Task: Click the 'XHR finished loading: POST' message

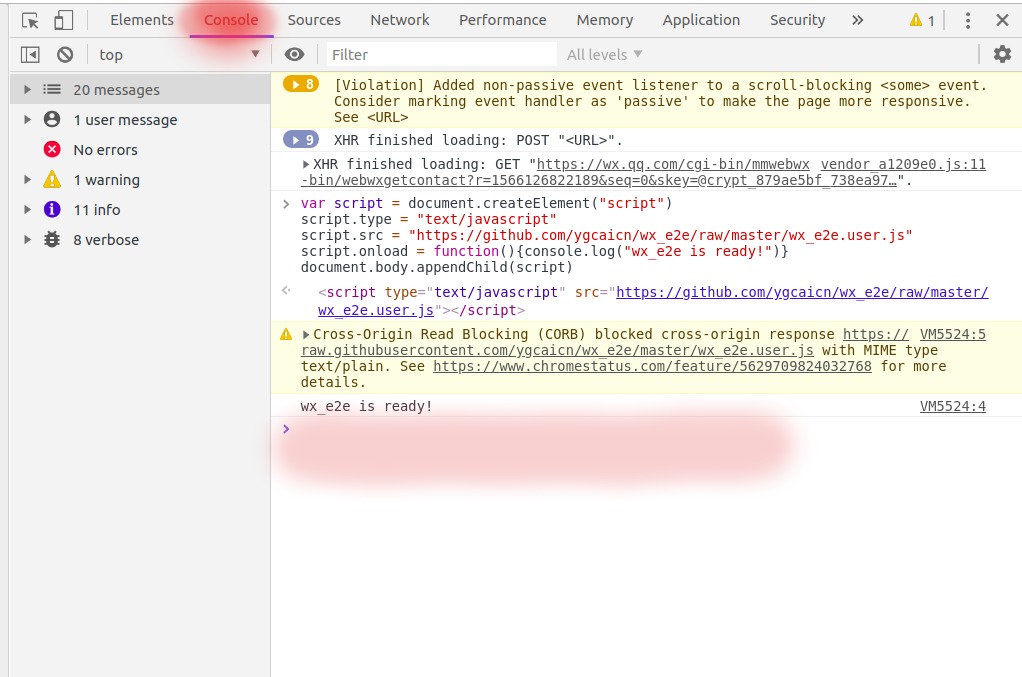Action: (478, 140)
